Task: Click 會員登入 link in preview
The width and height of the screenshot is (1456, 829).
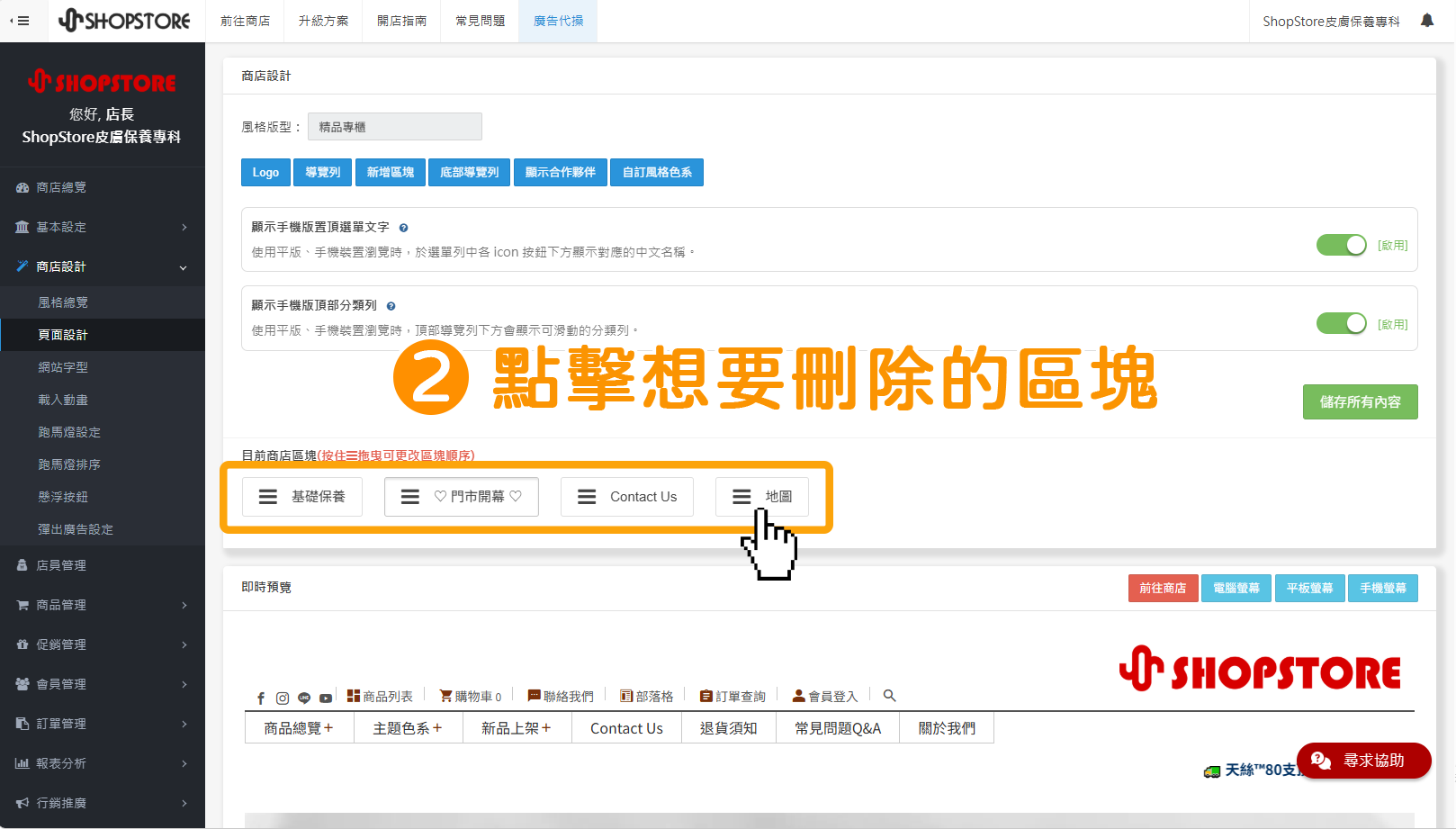Action: point(825,697)
